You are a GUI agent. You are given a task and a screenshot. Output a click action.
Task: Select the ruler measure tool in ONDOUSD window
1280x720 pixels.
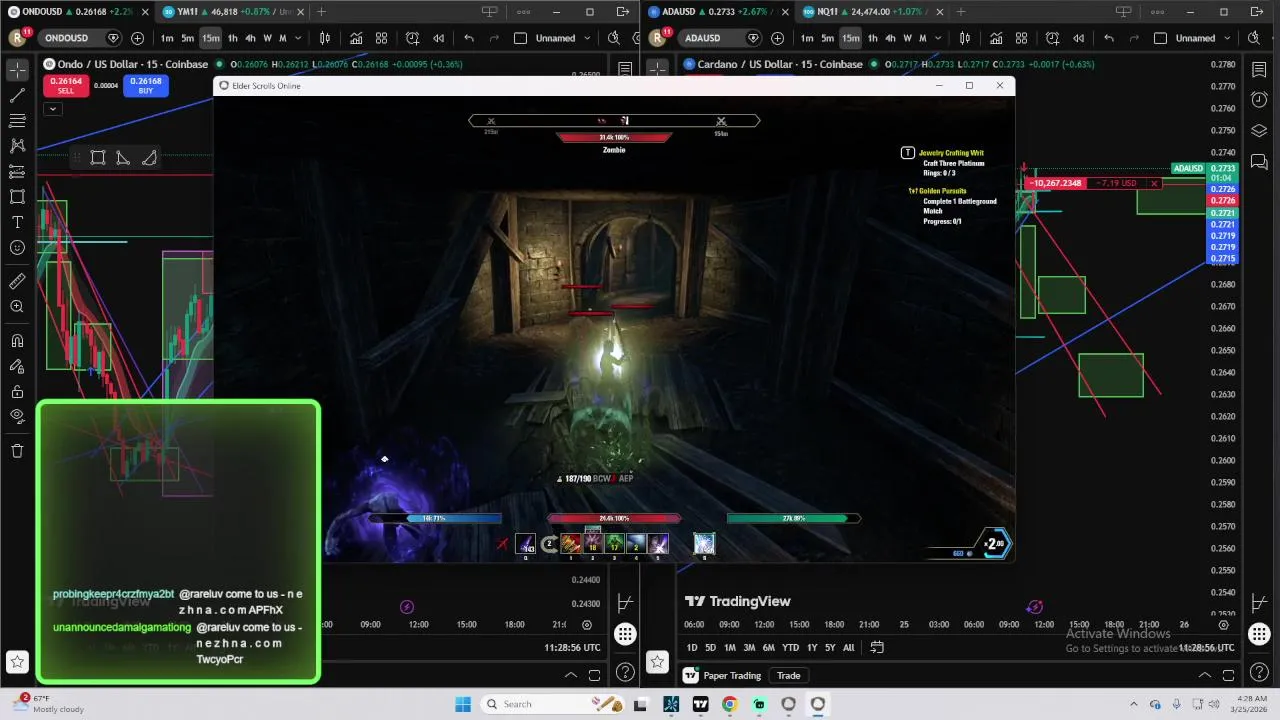tap(17, 281)
